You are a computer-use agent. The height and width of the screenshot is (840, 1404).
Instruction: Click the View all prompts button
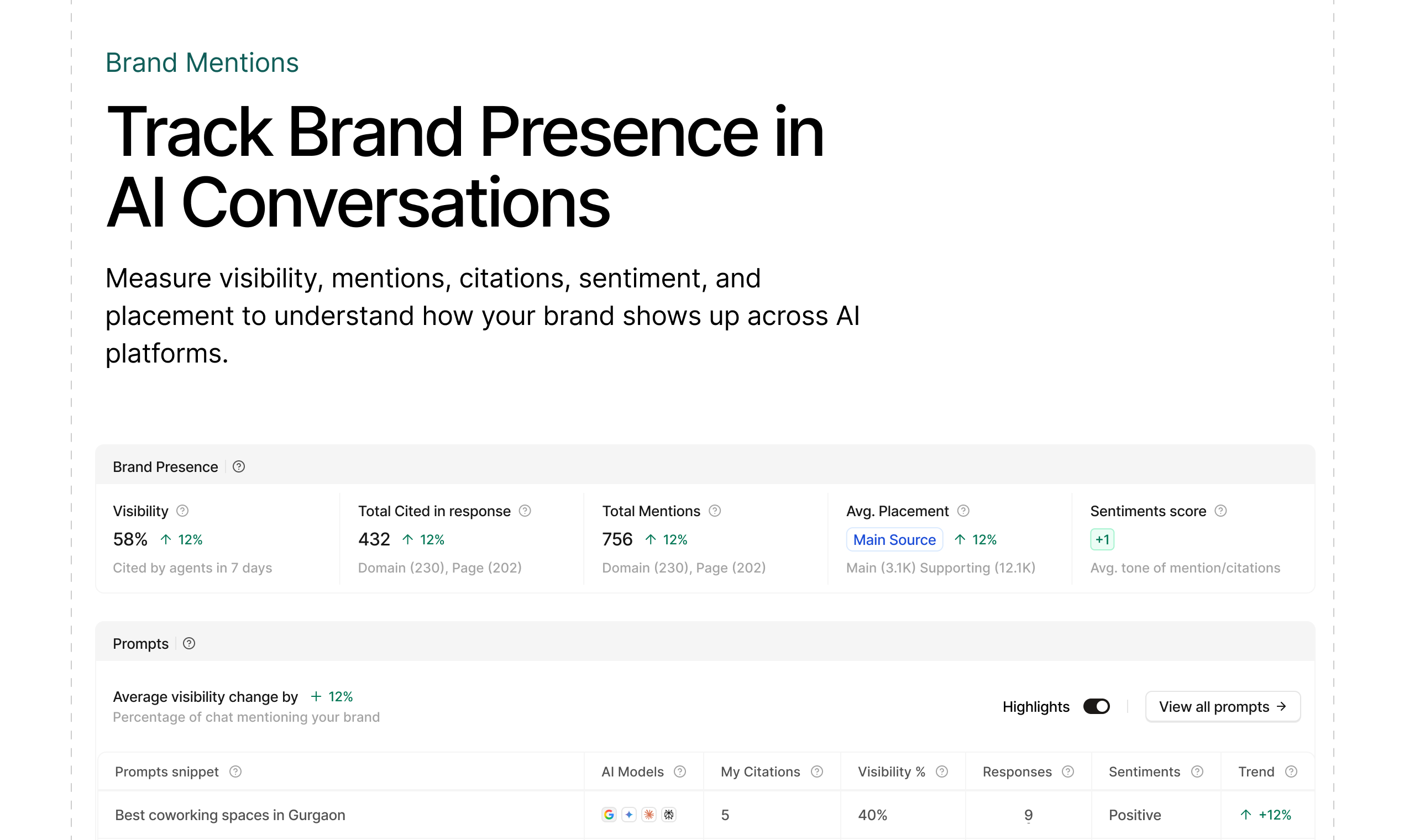(1222, 706)
